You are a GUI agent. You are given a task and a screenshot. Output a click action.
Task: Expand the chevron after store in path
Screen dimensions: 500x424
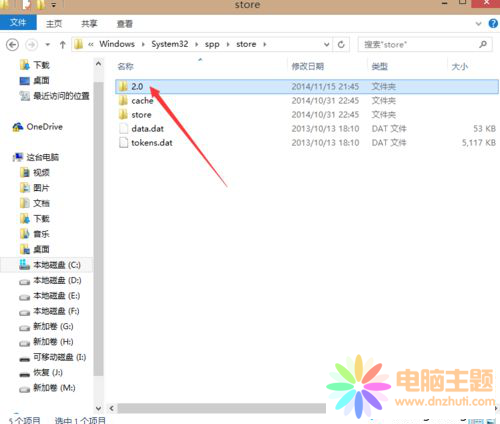[x=265, y=44]
